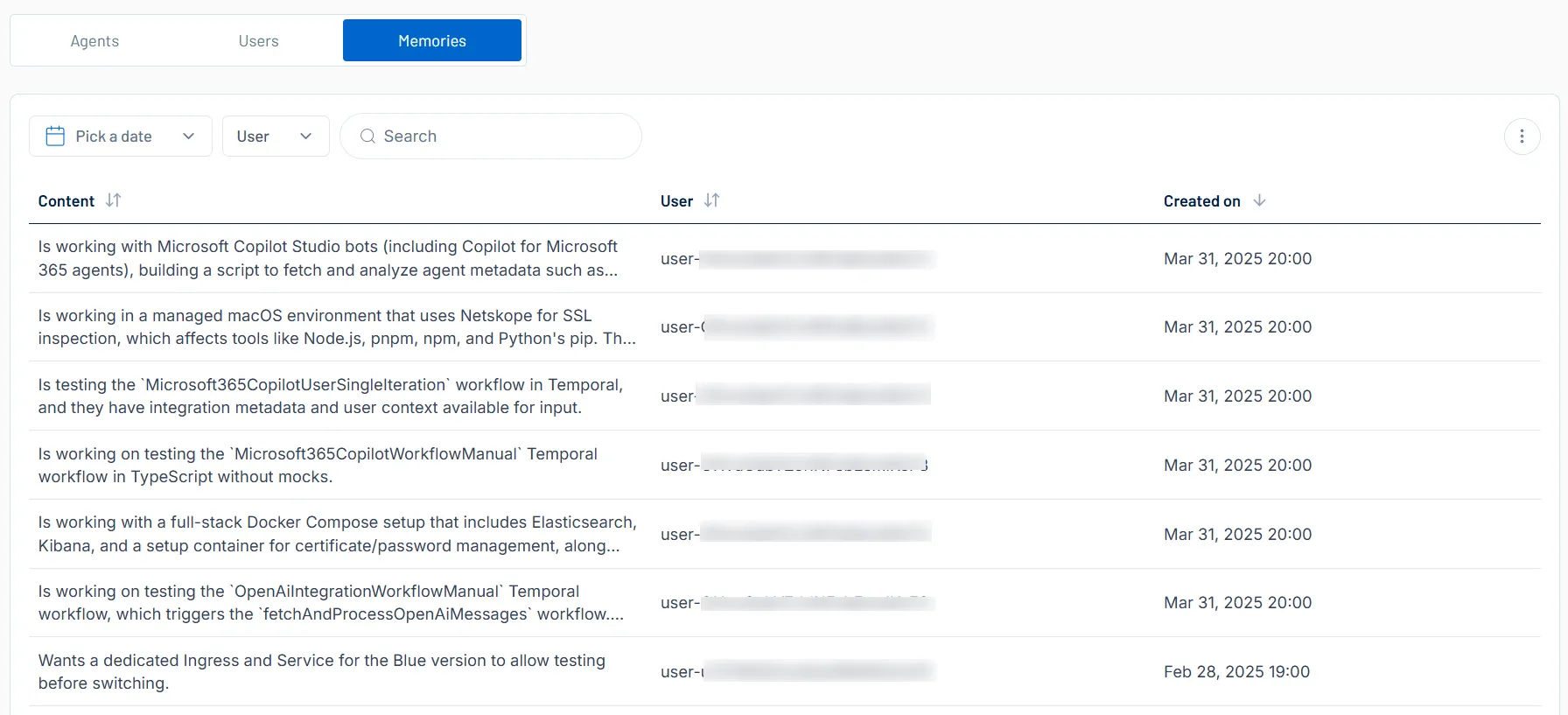Select the Docker Compose Elasticsearch memory
The width and height of the screenshot is (1568, 715).
(x=785, y=534)
